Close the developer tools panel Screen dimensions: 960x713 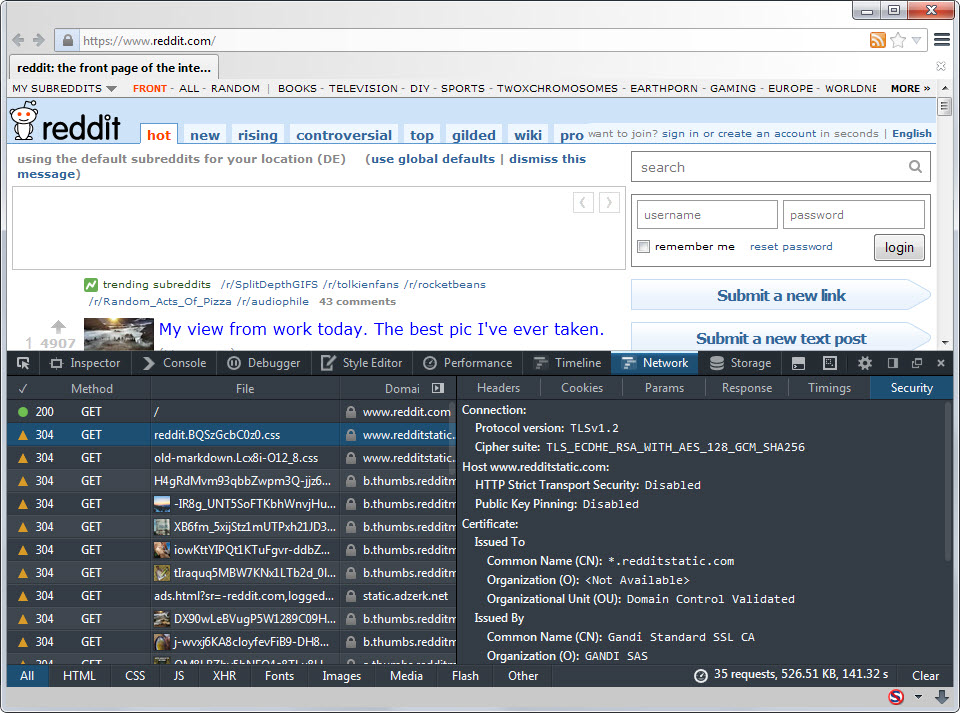tap(941, 363)
